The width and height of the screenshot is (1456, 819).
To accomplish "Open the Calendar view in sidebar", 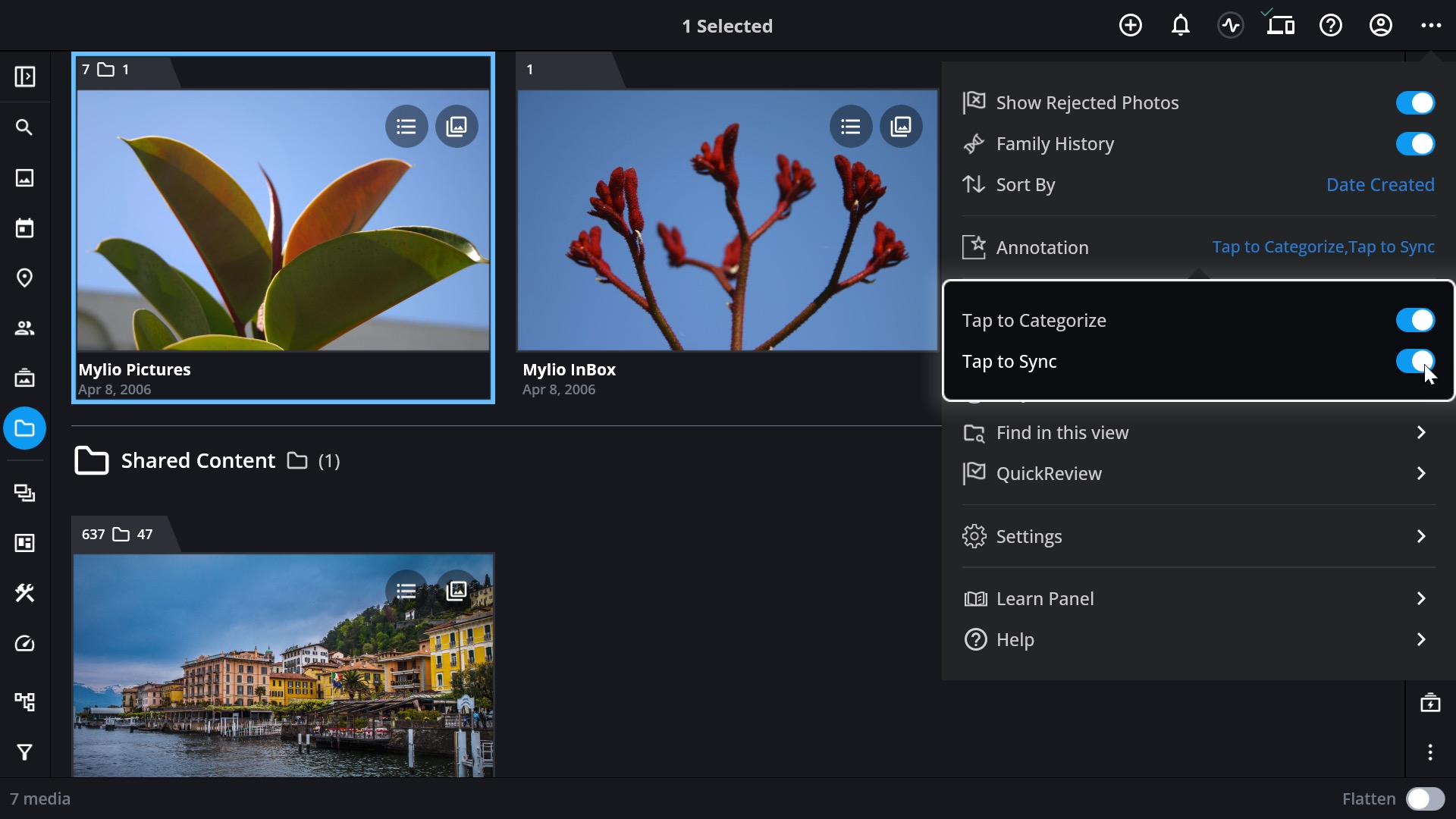I will pyautogui.click(x=24, y=227).
